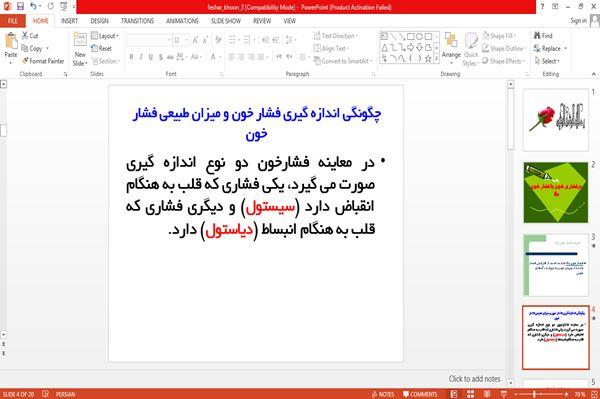The height and width of the screenshot is (399, 600).
Task: Open the FILE tab
Action: [x=13, y=21]
